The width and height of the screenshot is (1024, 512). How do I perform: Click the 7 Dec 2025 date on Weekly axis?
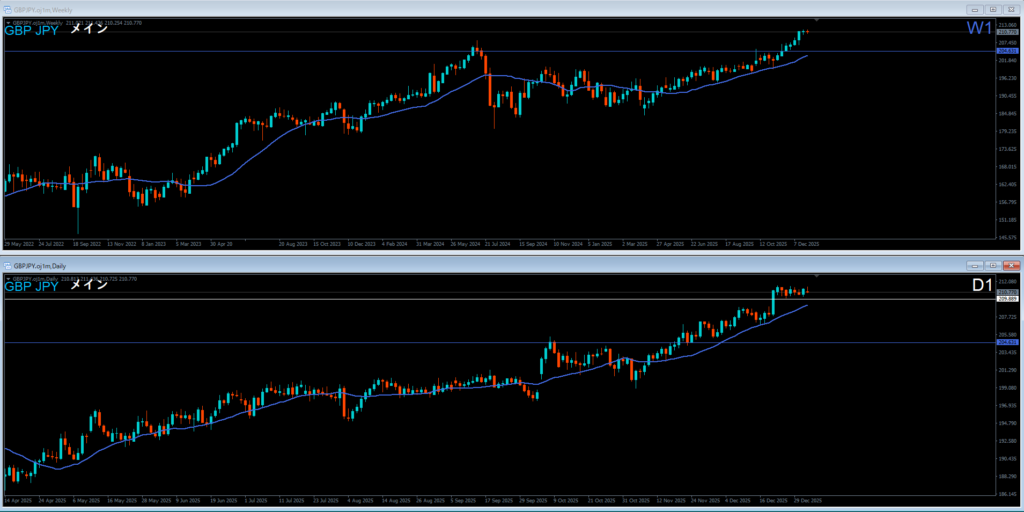coord(807,244)
